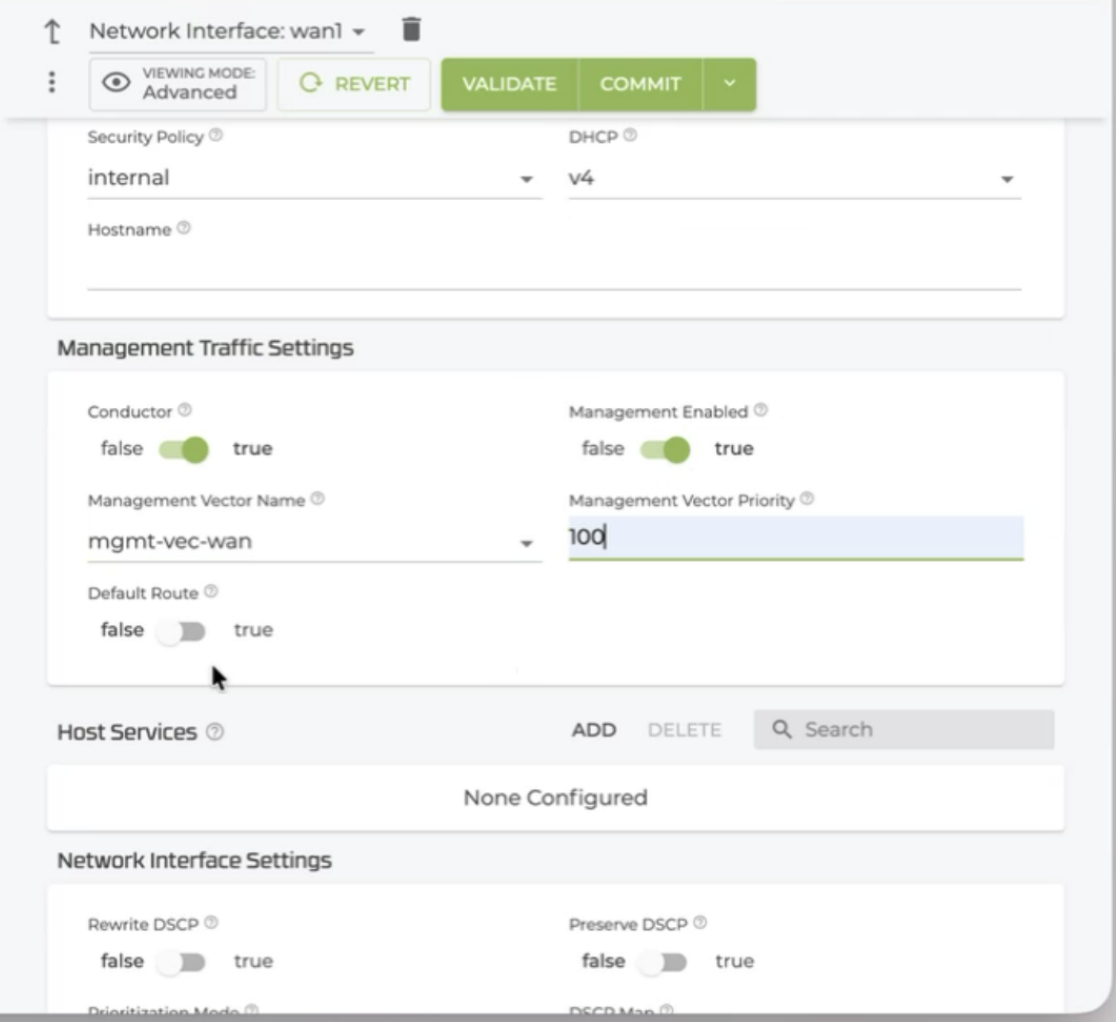Click ADD in Host Services
Screen dimensions: 1116x1022
pyautogui.click(x=594, y=729)
